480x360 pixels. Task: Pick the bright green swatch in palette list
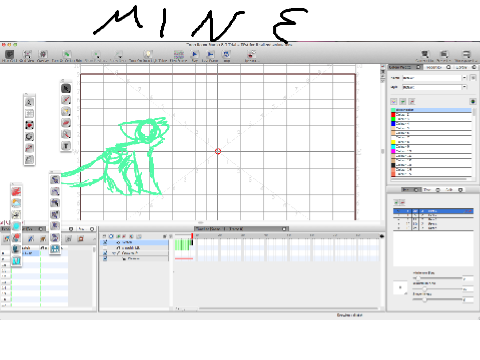click(x=393, y=119)
